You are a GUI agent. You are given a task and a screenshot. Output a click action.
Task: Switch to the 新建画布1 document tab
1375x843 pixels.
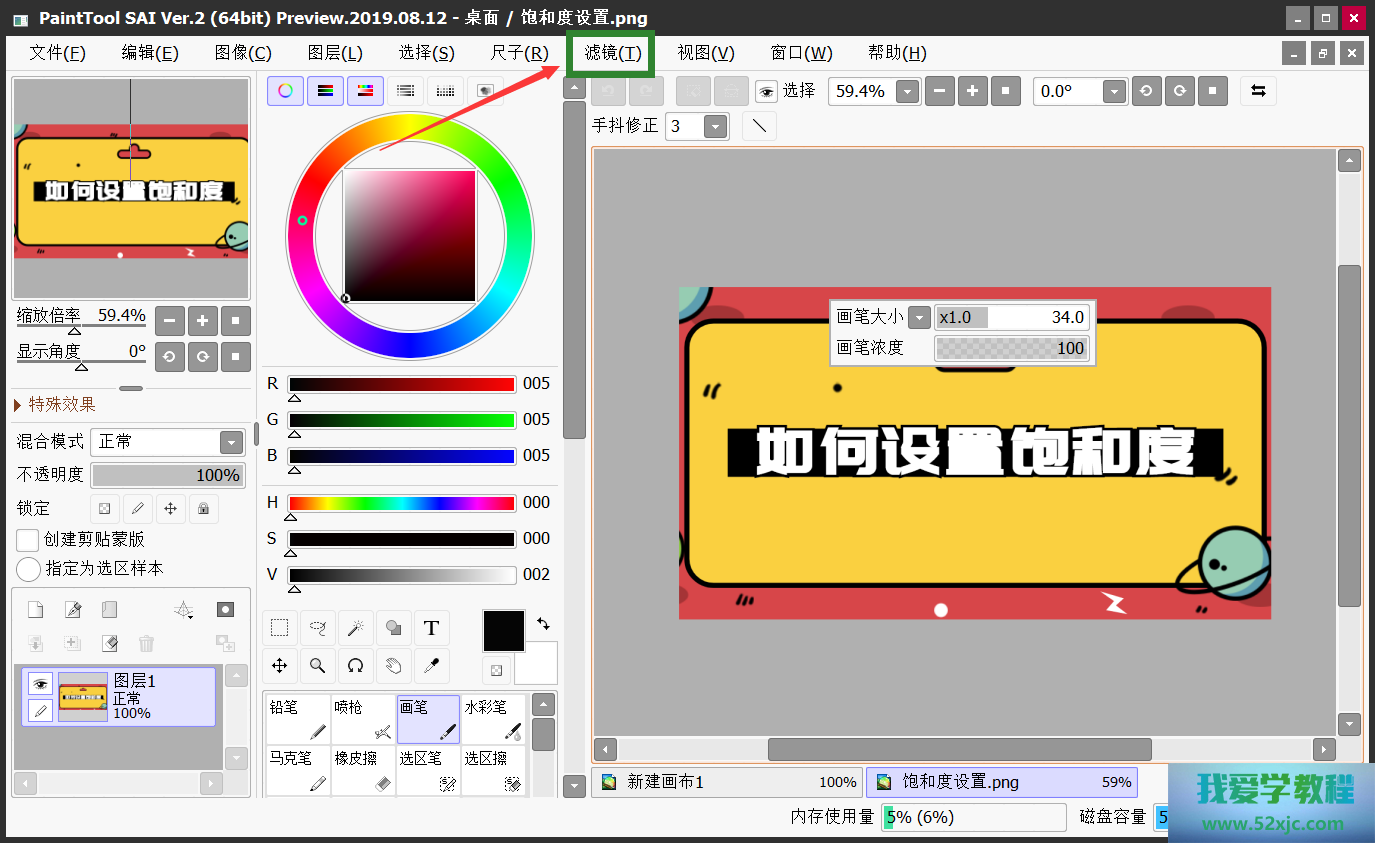(x=728, y=782)
